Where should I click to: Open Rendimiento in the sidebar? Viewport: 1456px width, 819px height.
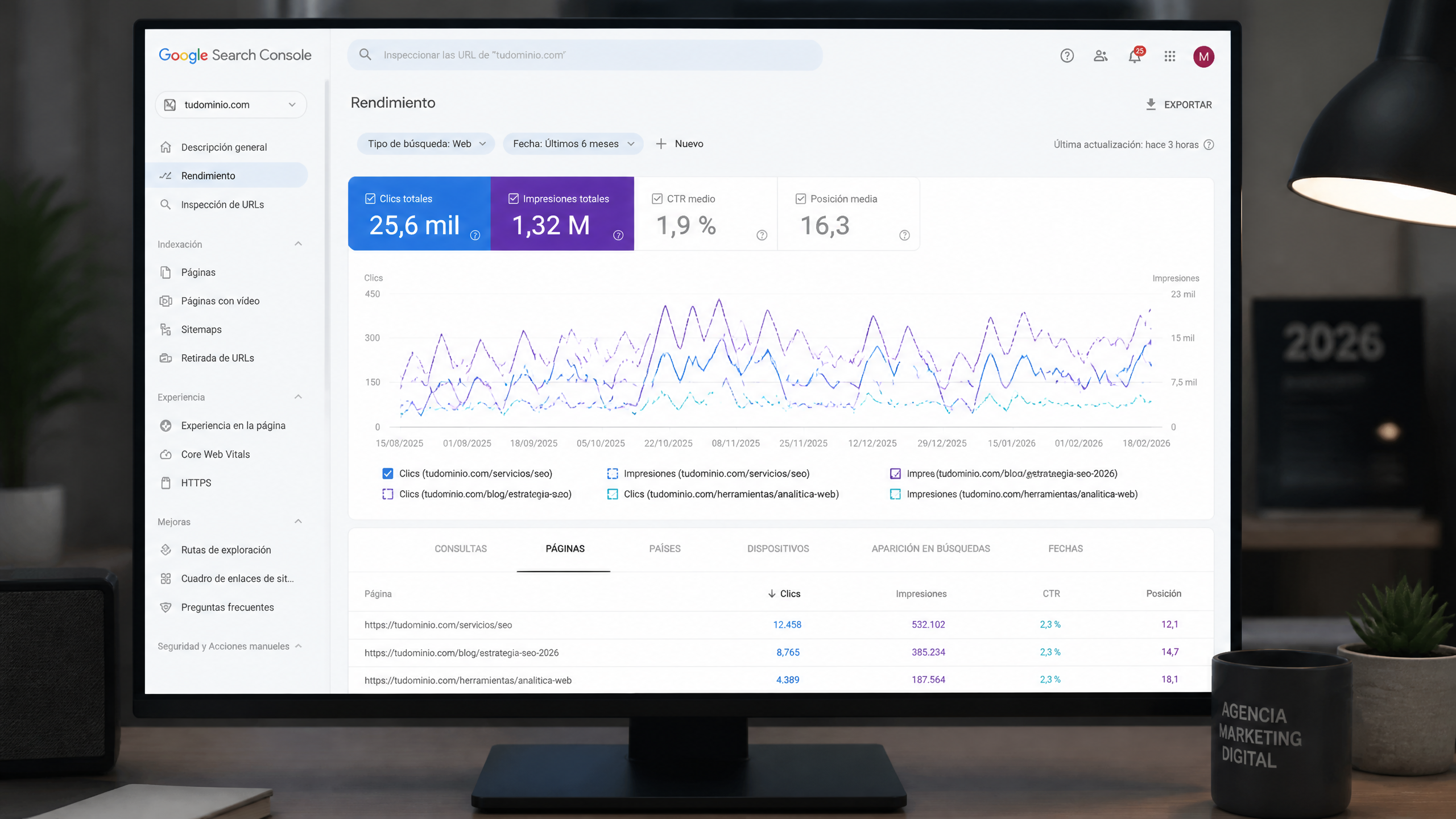tap(227, 176)
